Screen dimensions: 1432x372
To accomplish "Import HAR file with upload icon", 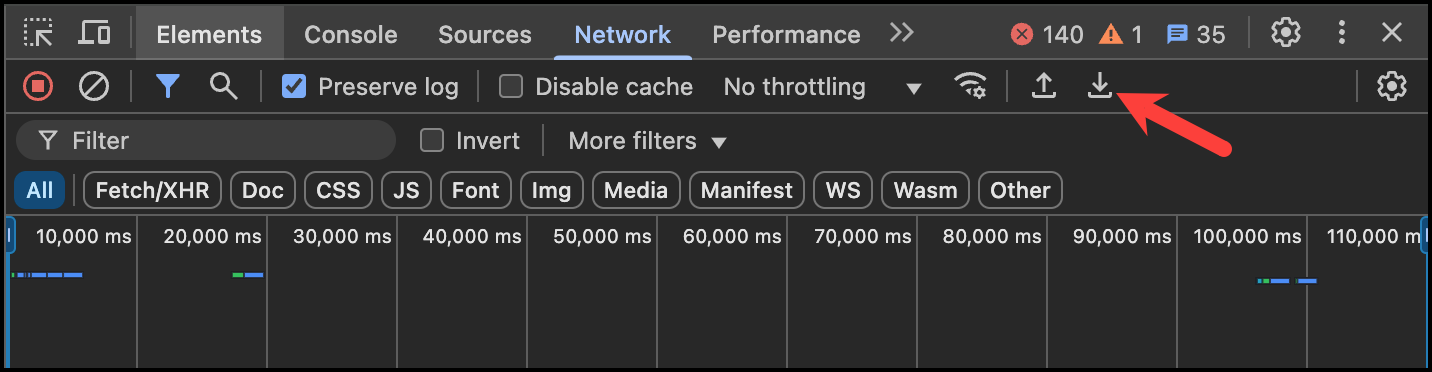I will 1044,87.
